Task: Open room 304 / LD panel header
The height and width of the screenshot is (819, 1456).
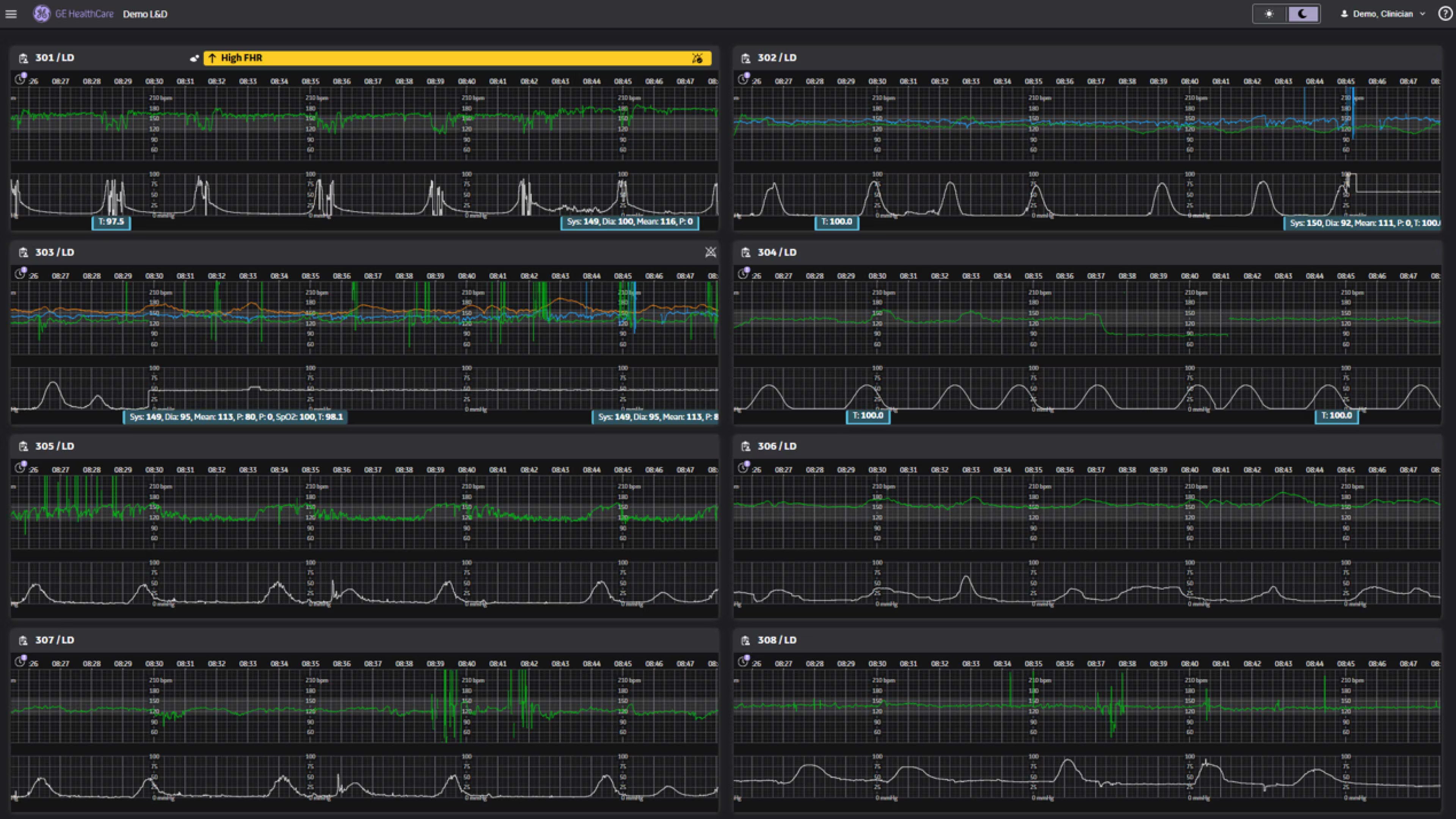Action: coord(777,252)
